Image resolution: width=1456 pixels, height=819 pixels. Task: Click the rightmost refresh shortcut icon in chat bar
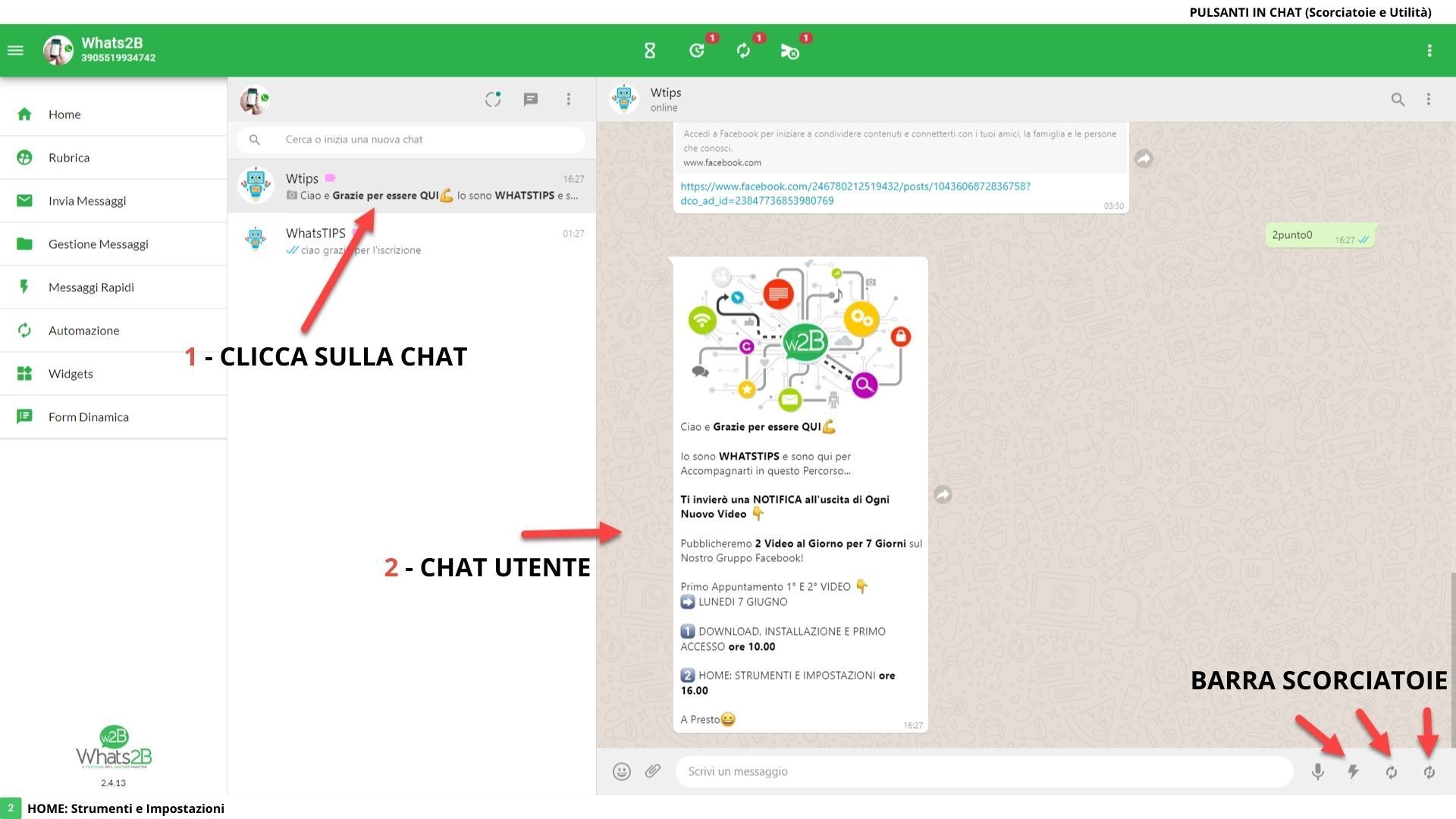[x=1429, y=772]
